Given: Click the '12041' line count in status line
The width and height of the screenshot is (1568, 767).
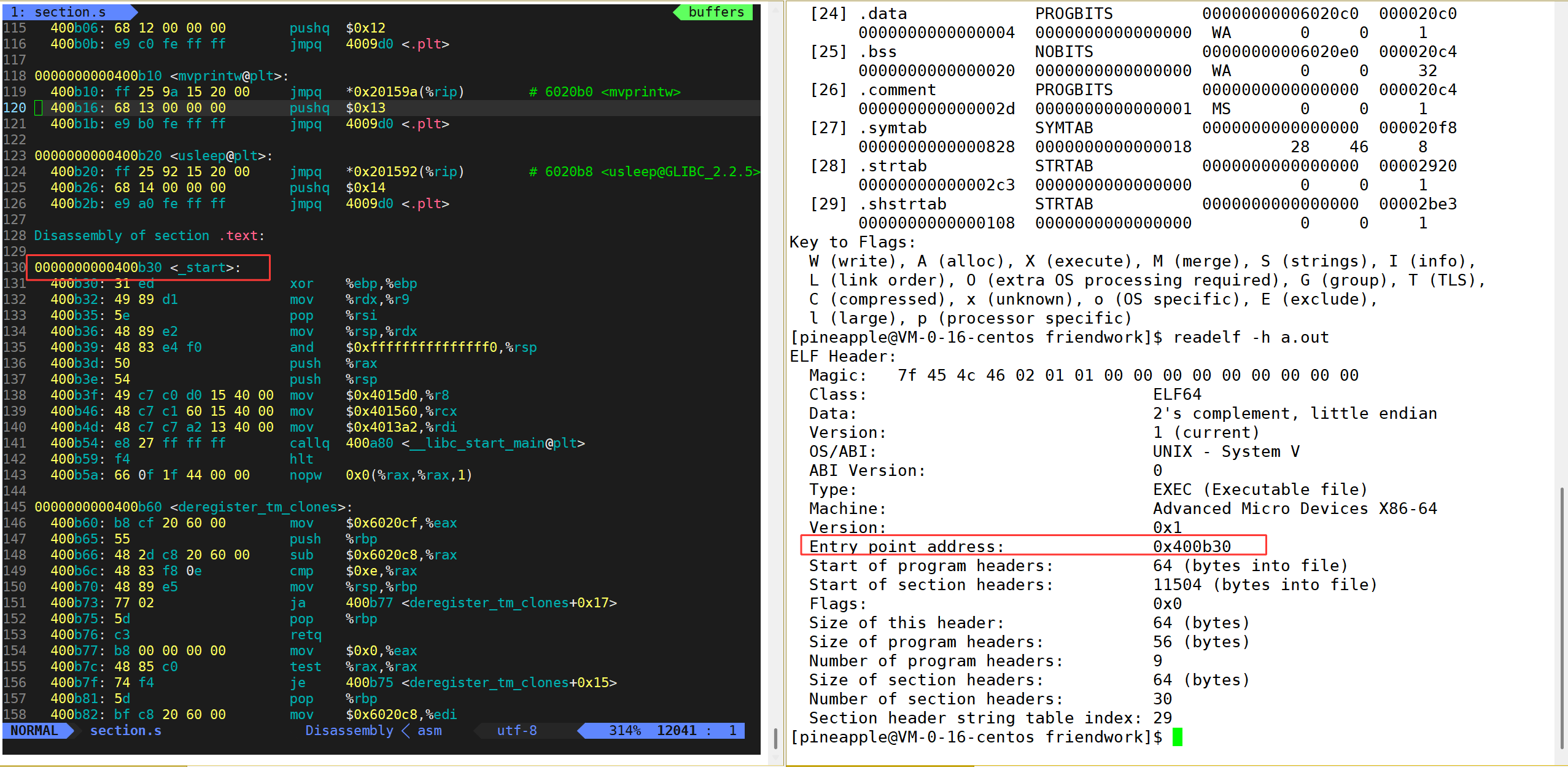Looking at the screenshot, I should coord(677,730).
